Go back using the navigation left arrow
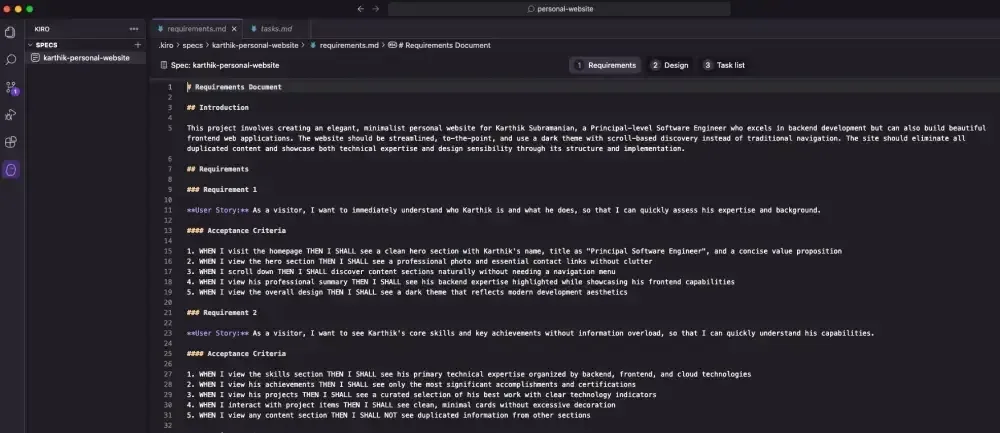Viewport: 1000px width, 433px height. [x=360, y=9]
